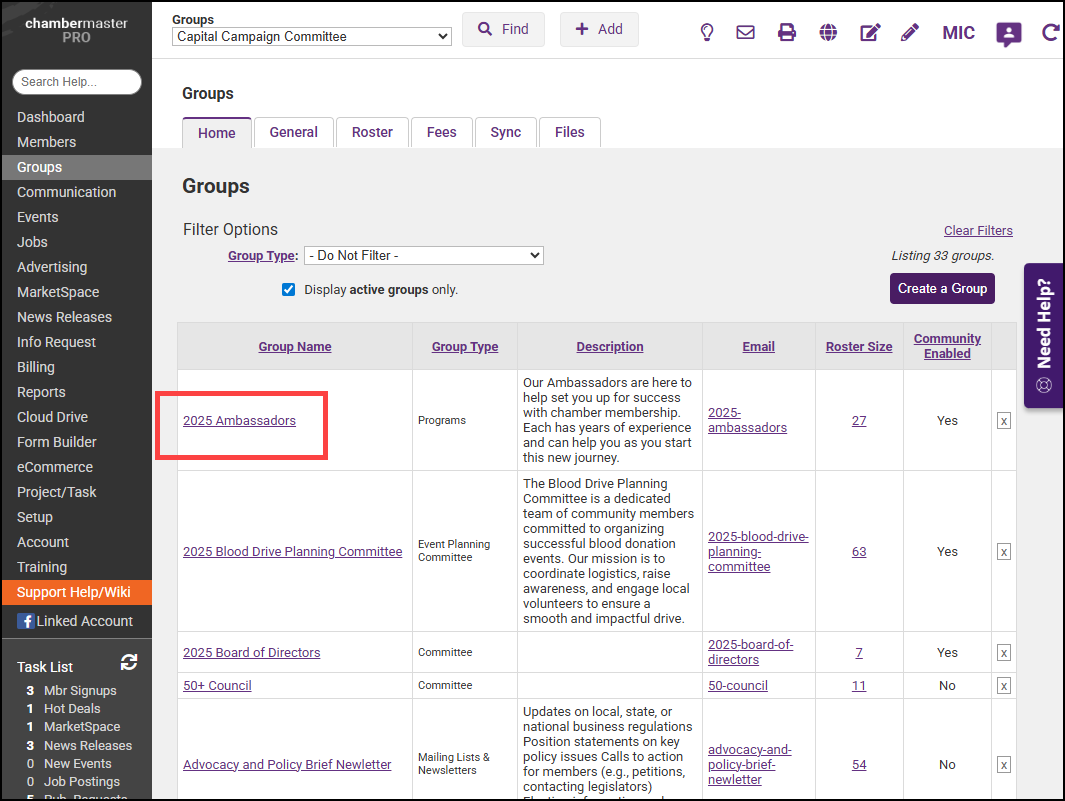
Task: Sort table by Roster Size column
Action: click(x=858, y=347)
